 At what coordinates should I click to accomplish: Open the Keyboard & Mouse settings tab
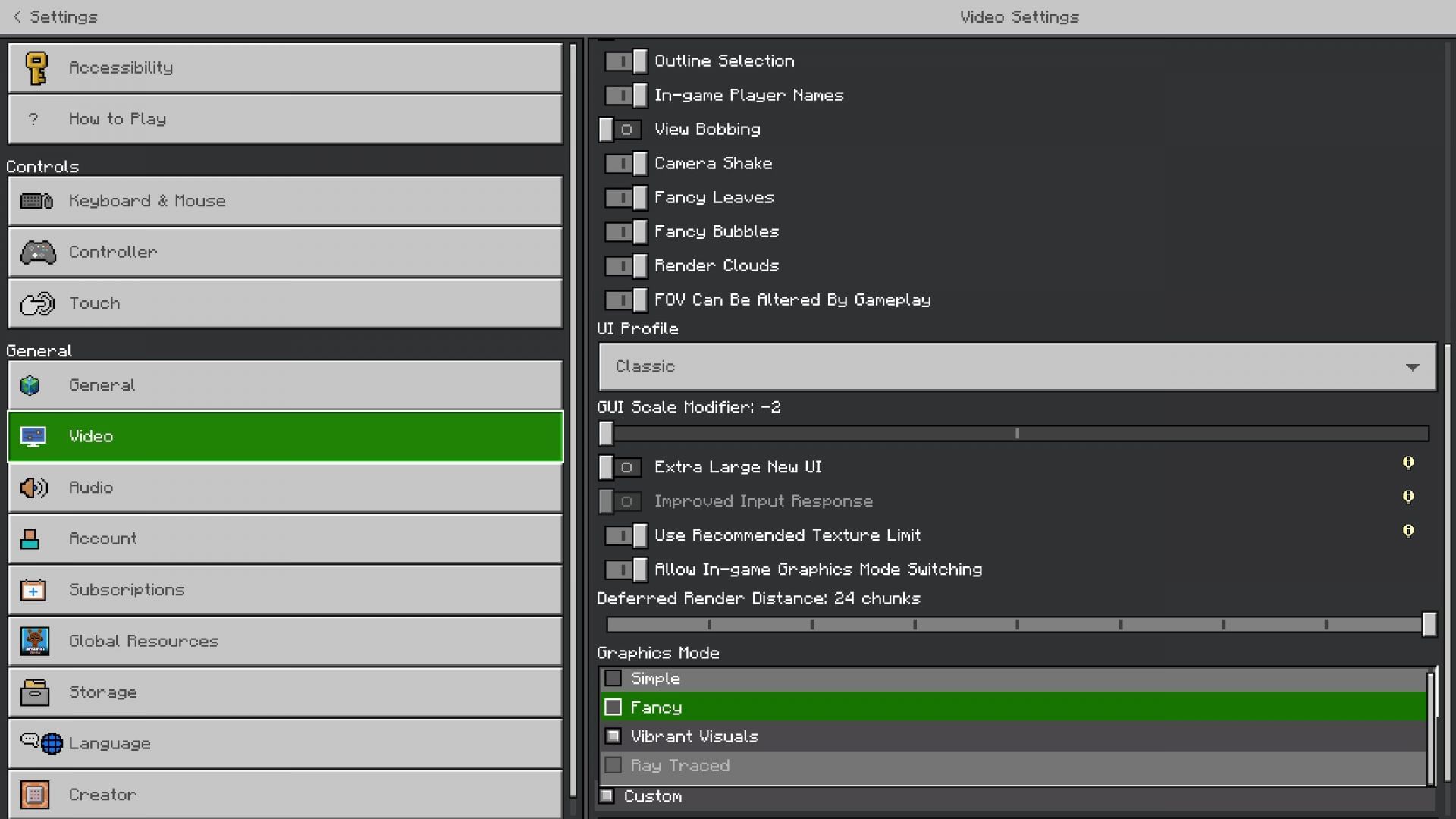285,201
